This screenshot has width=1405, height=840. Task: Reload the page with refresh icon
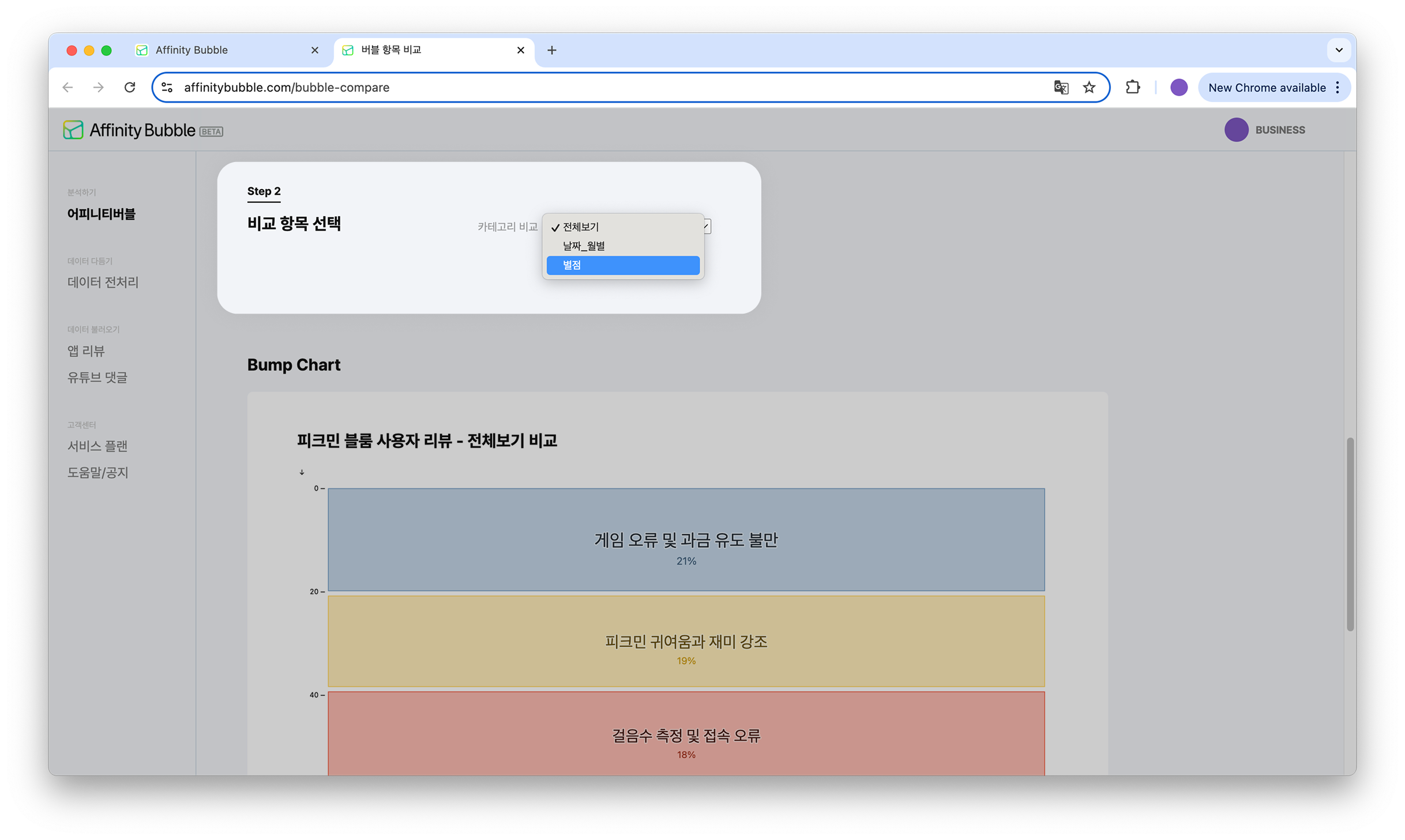[130, 87]
